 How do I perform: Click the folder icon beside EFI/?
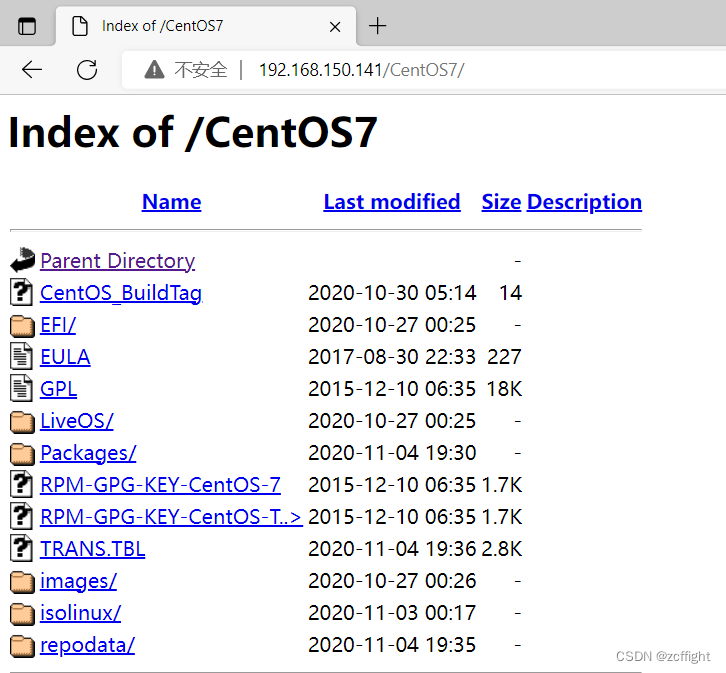click(22, 326)
